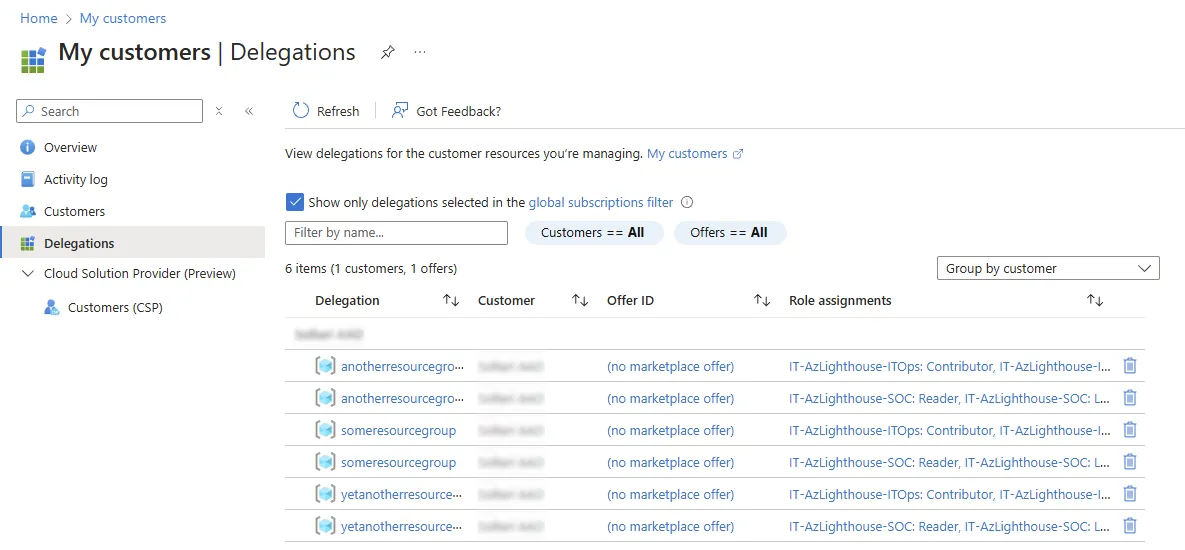Open the Customers == All filter pill

[x=594, y=233]
